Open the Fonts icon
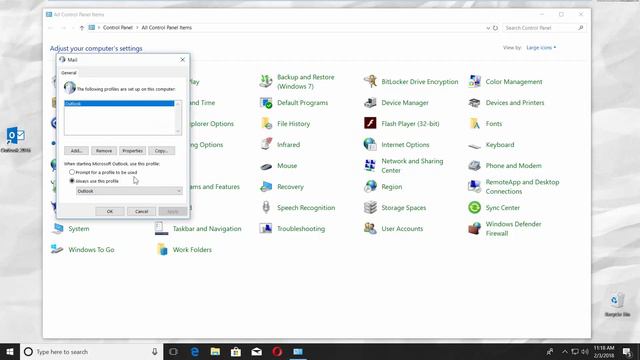Screen dimensions: 640x360 [474, 123]
